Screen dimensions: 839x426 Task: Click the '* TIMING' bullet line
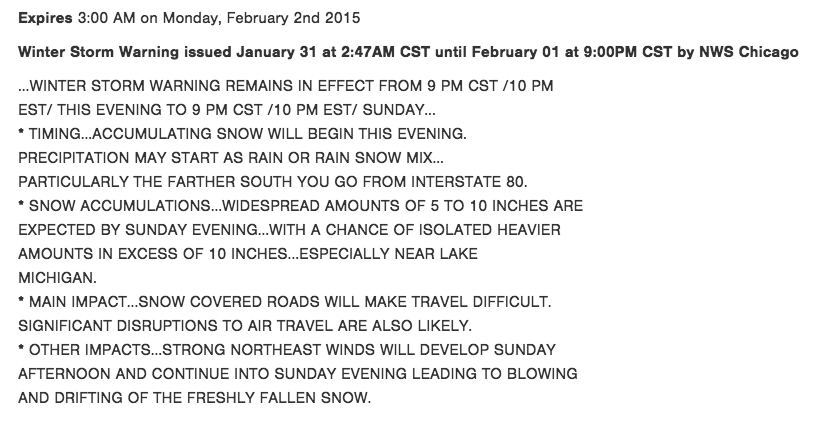click(242, 134)
